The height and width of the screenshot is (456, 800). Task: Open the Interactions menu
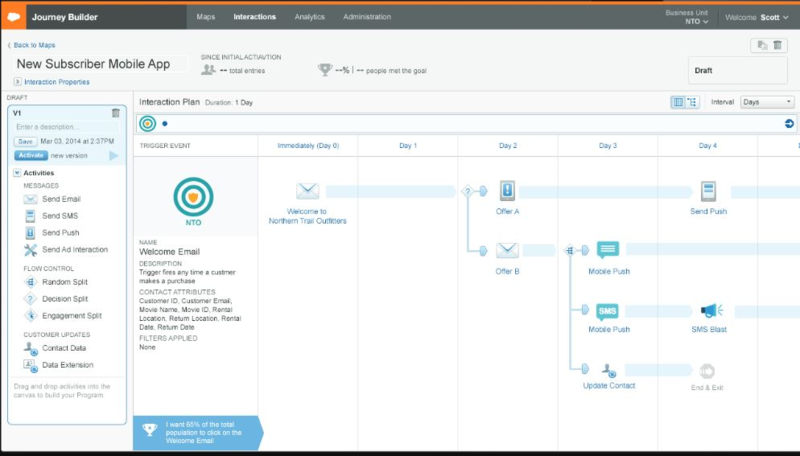pos(255,17)
